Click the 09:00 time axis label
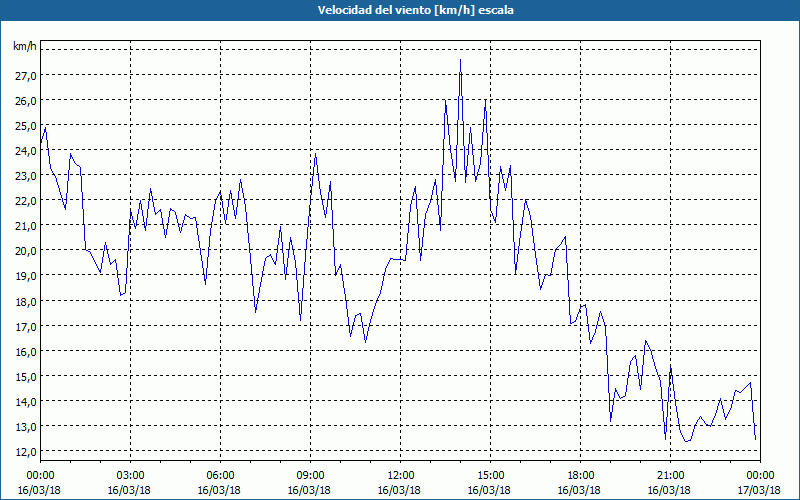 (x=310, y=476)
